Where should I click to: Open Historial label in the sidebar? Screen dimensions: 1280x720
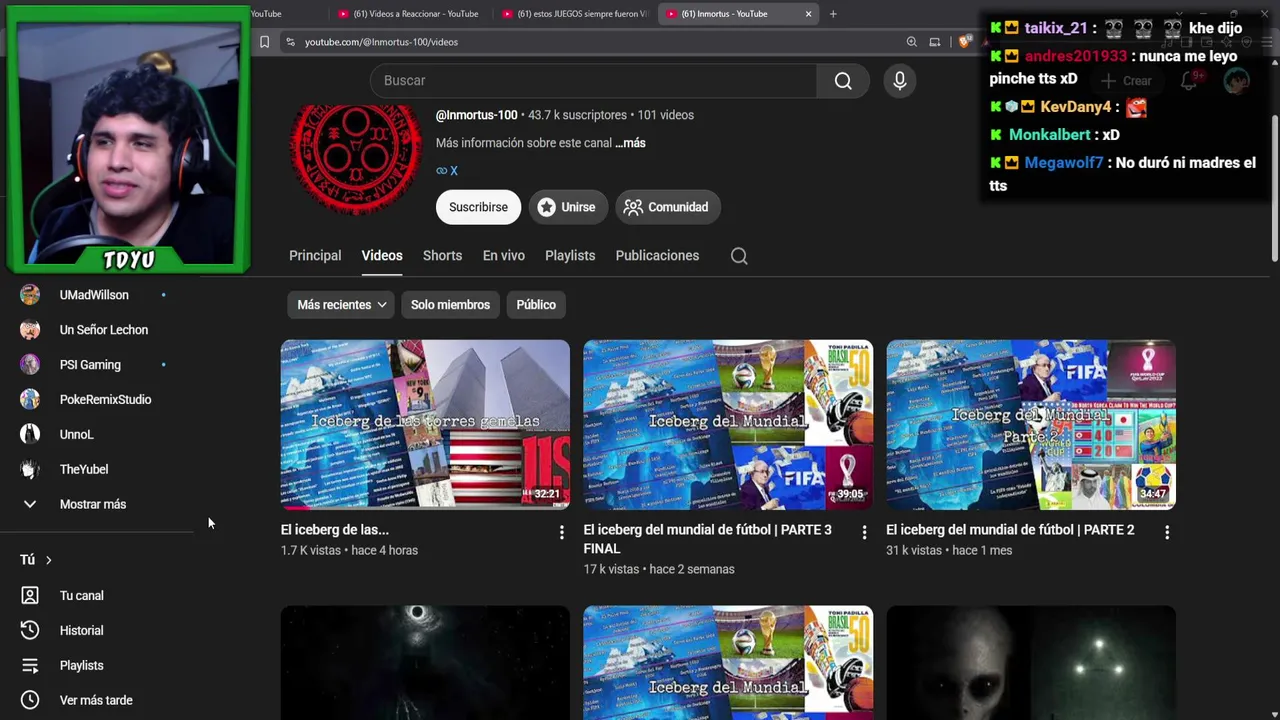pyautogui.click(x=82, y=631)
